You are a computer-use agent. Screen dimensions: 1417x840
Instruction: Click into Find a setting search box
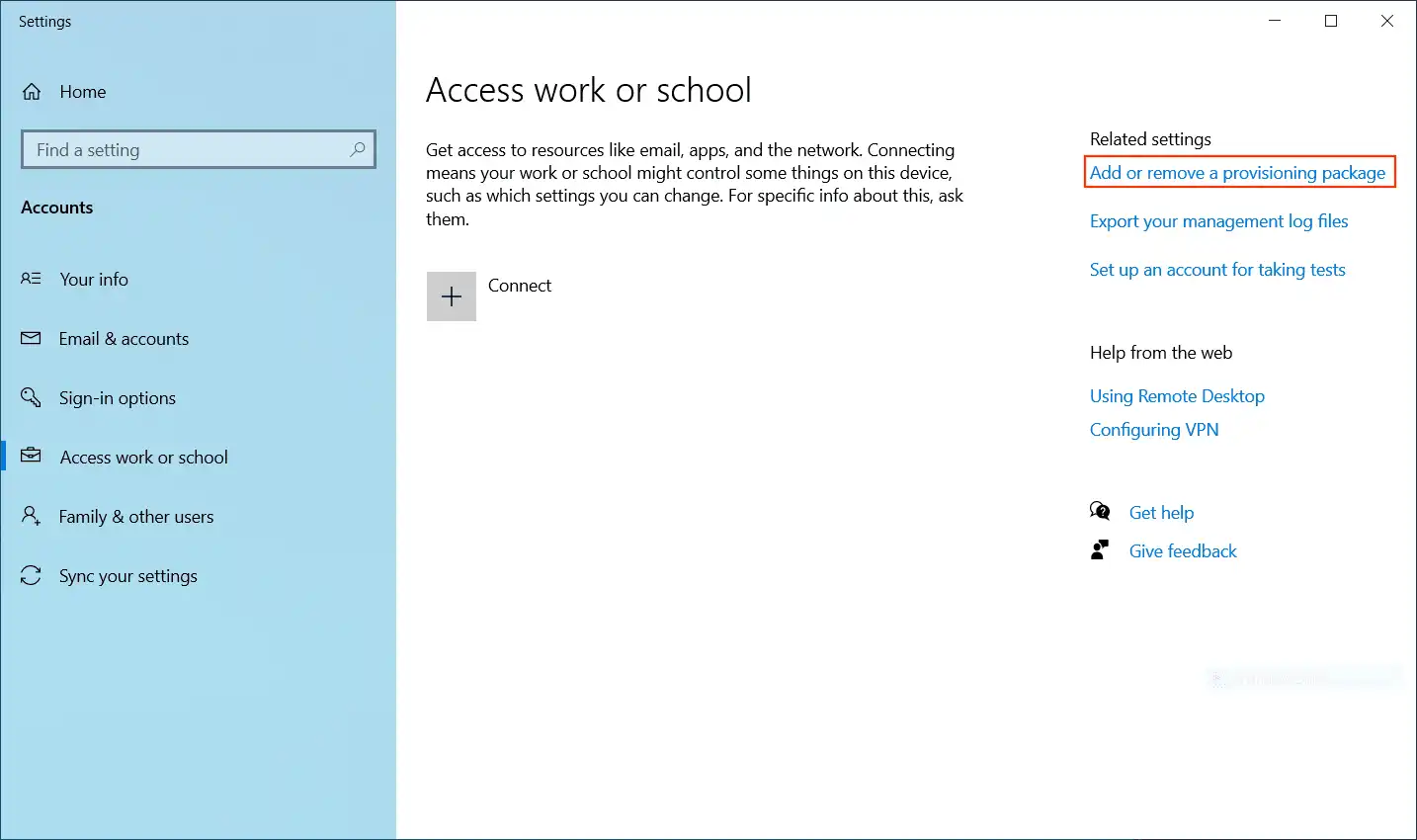point(198,149)
